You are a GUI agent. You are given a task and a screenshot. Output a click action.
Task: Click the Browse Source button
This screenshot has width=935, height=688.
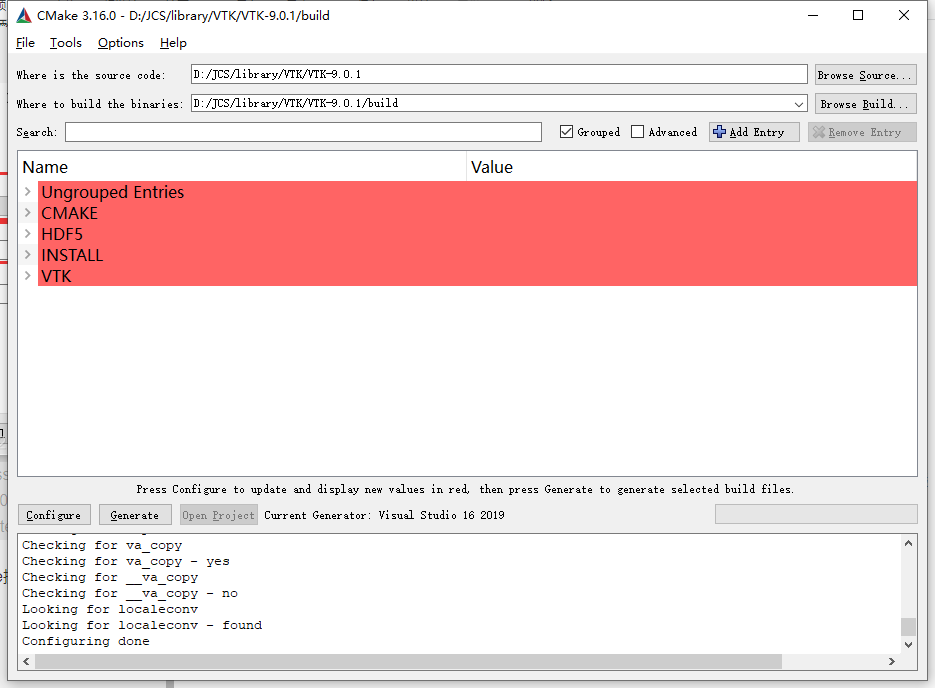click(864, 74)
